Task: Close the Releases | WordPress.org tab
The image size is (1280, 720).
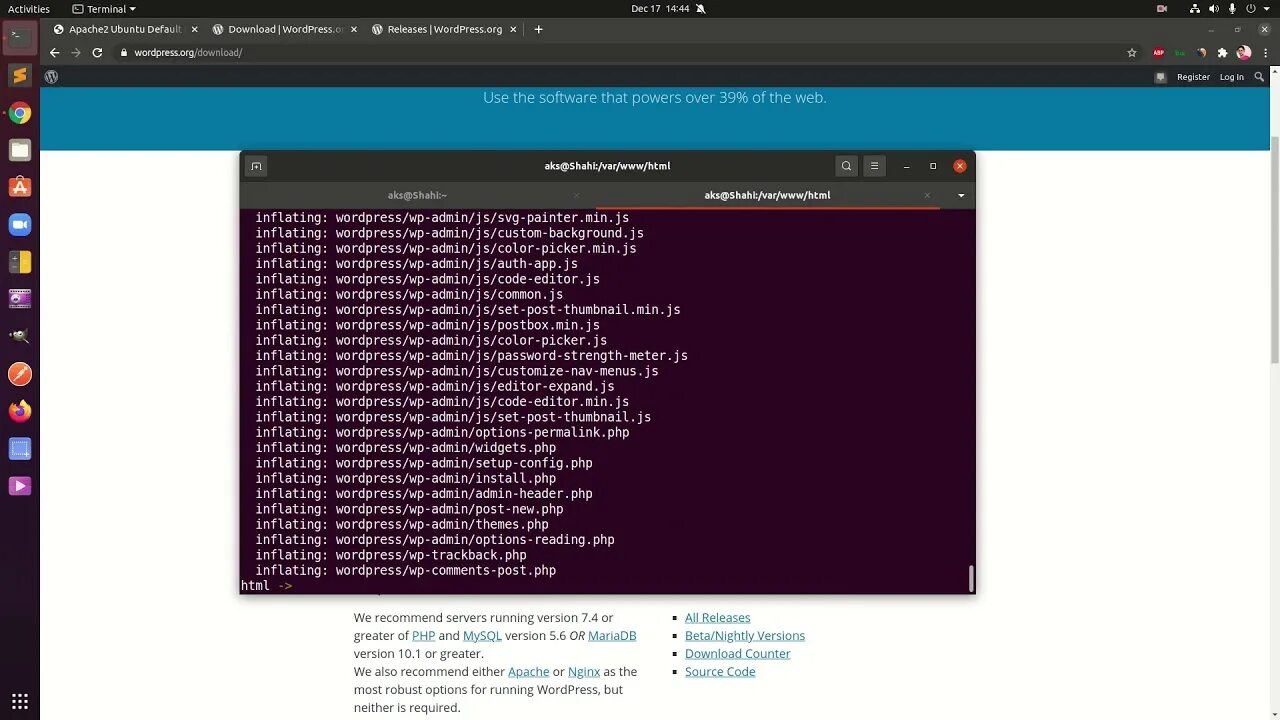Action: click(x=512, y=29)
